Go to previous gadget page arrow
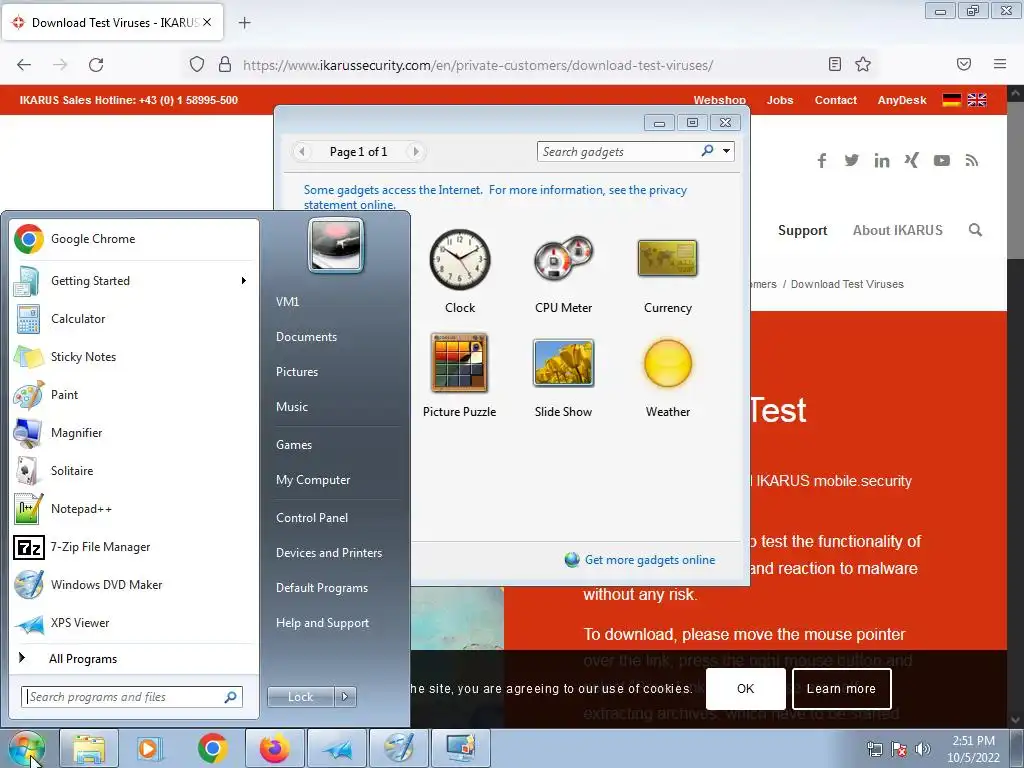This screenshot has height=768, width=1024. [x=302, y=152]
